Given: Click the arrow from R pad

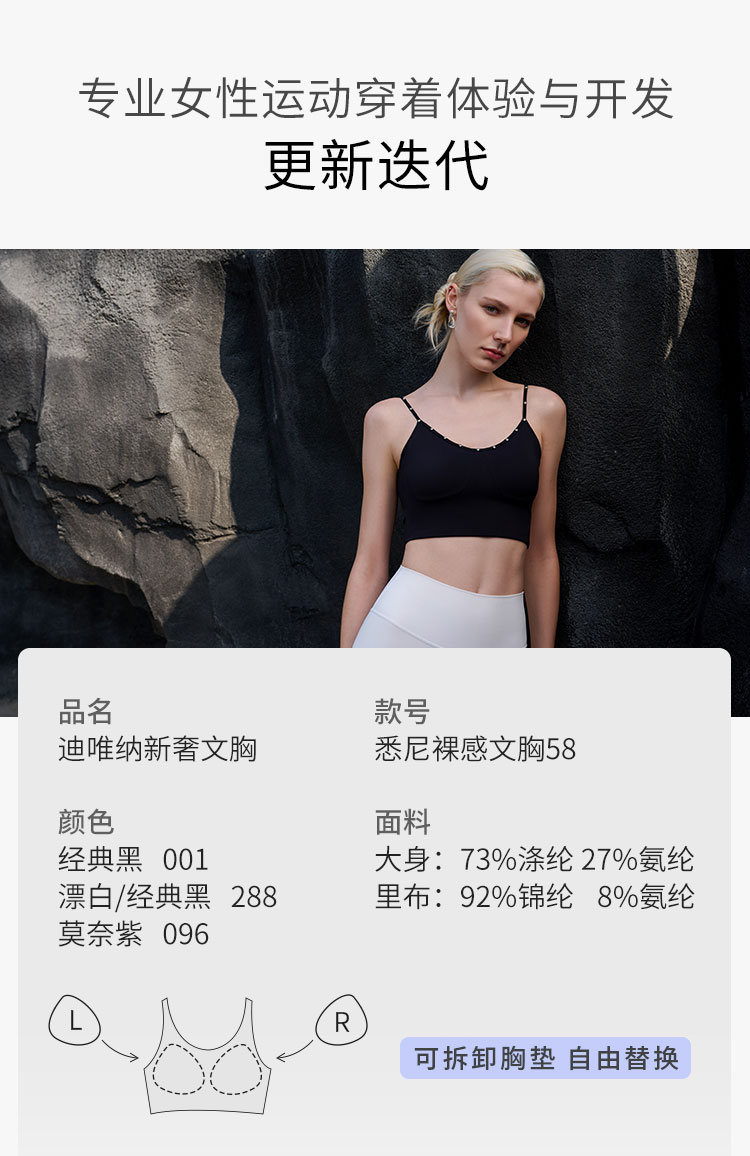Looking at the screenshot, I should (x=295, y=1051).
